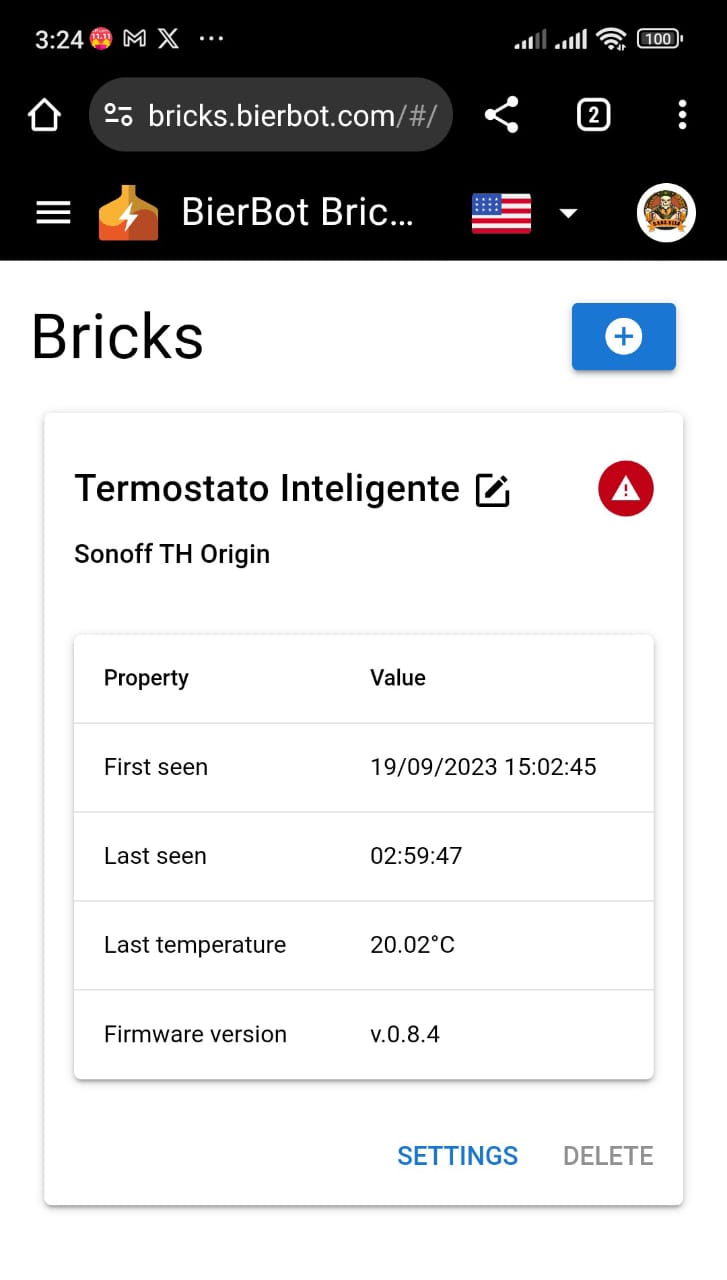
Task: Select the Firmware version row
Action: tap(364, 1034)
